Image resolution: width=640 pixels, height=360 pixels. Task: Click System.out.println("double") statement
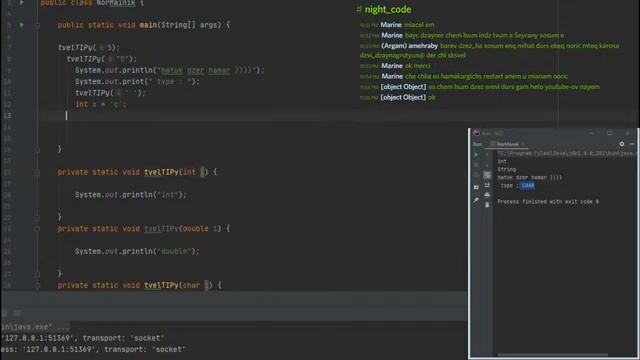coord(137,251)
